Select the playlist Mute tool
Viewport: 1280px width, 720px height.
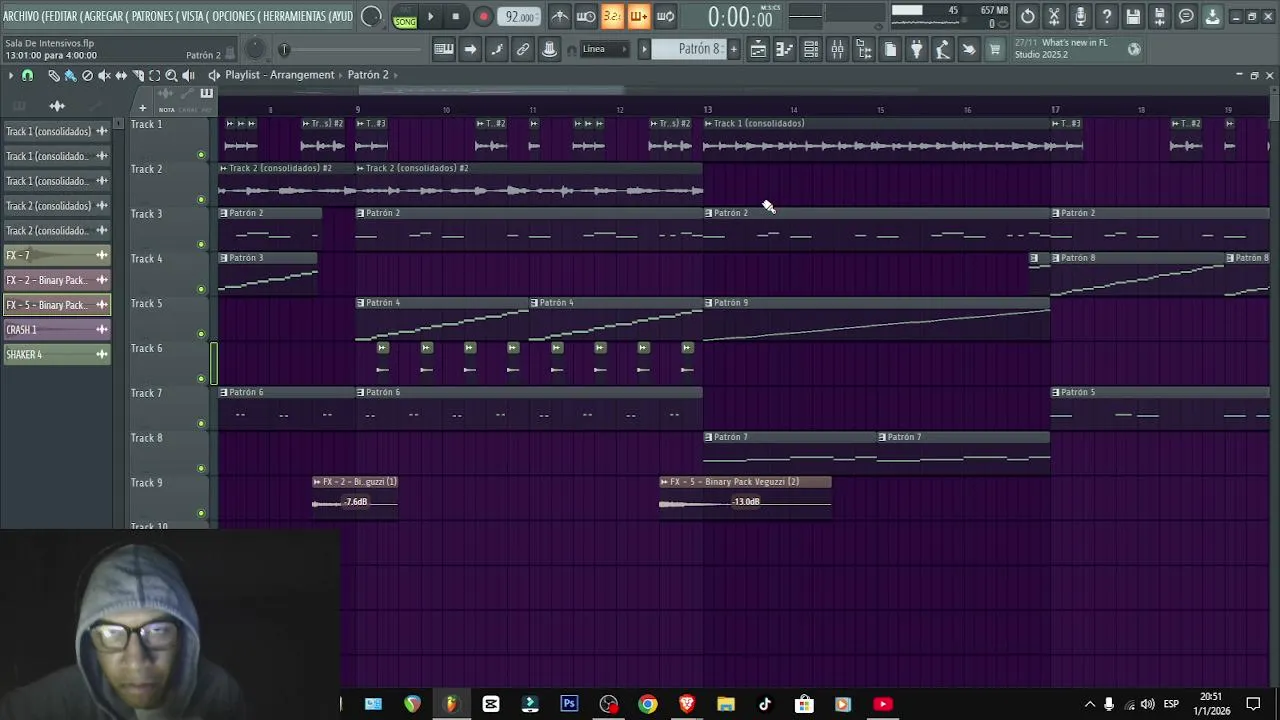pos(104,76)
